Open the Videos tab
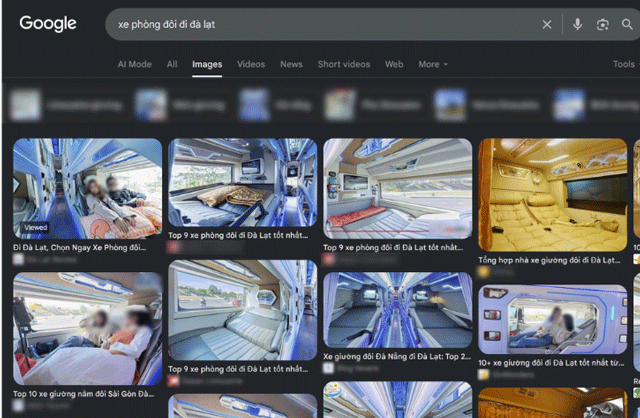Image resolution: width=640 pixels, height=418 pixels. click(x=251, y=64)
